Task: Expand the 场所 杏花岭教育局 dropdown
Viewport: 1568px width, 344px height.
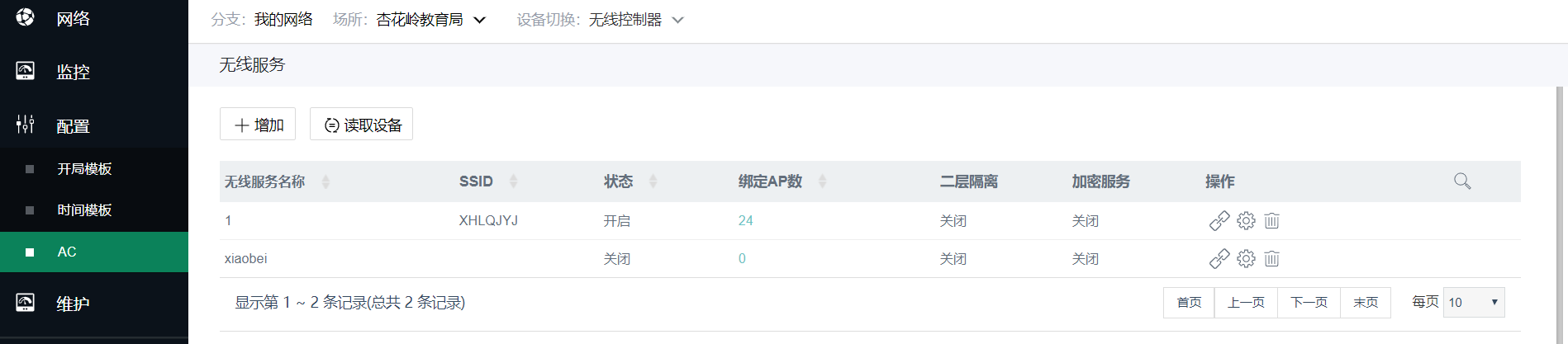Action: point(479,20)
